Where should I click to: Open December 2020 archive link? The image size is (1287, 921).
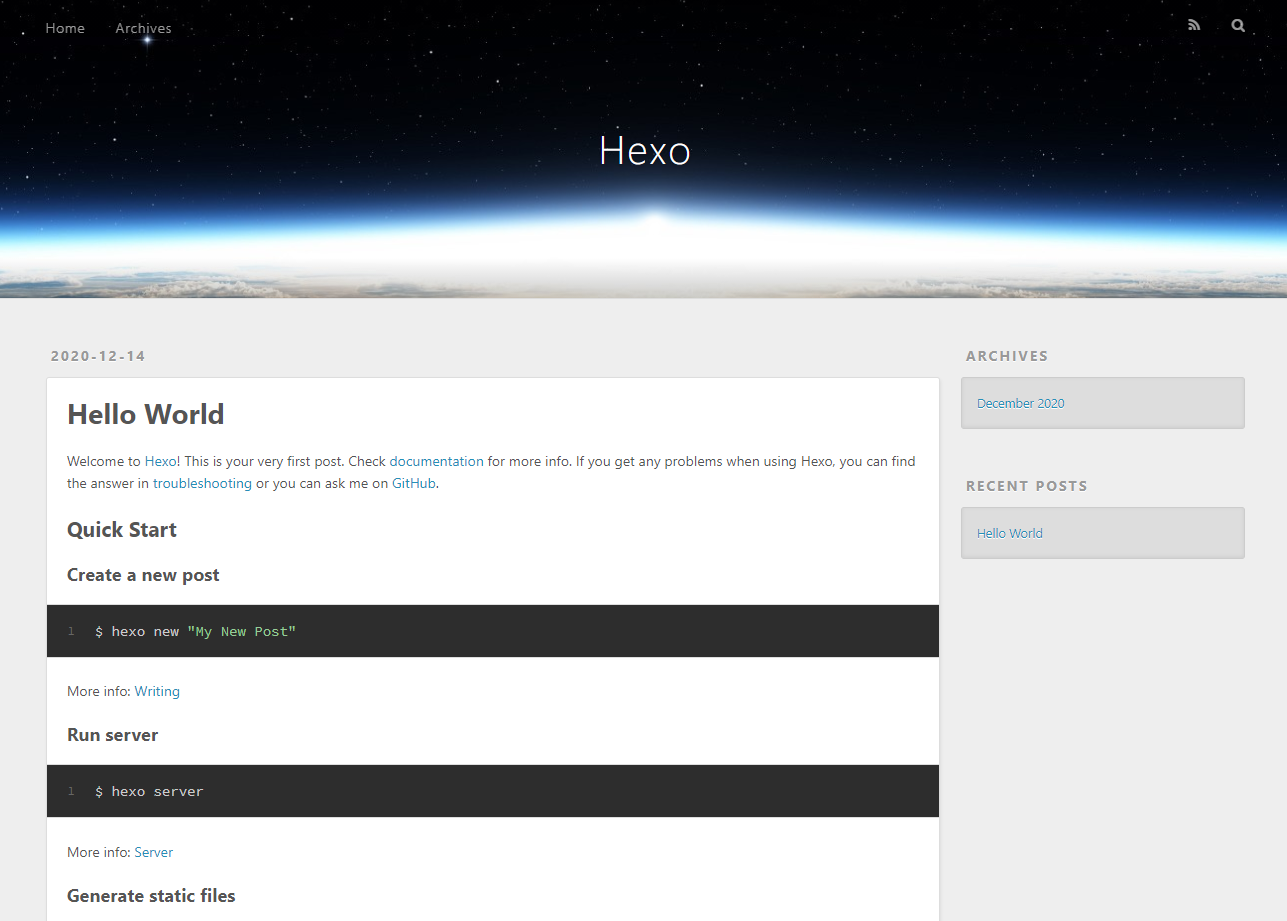[1020, 403]
